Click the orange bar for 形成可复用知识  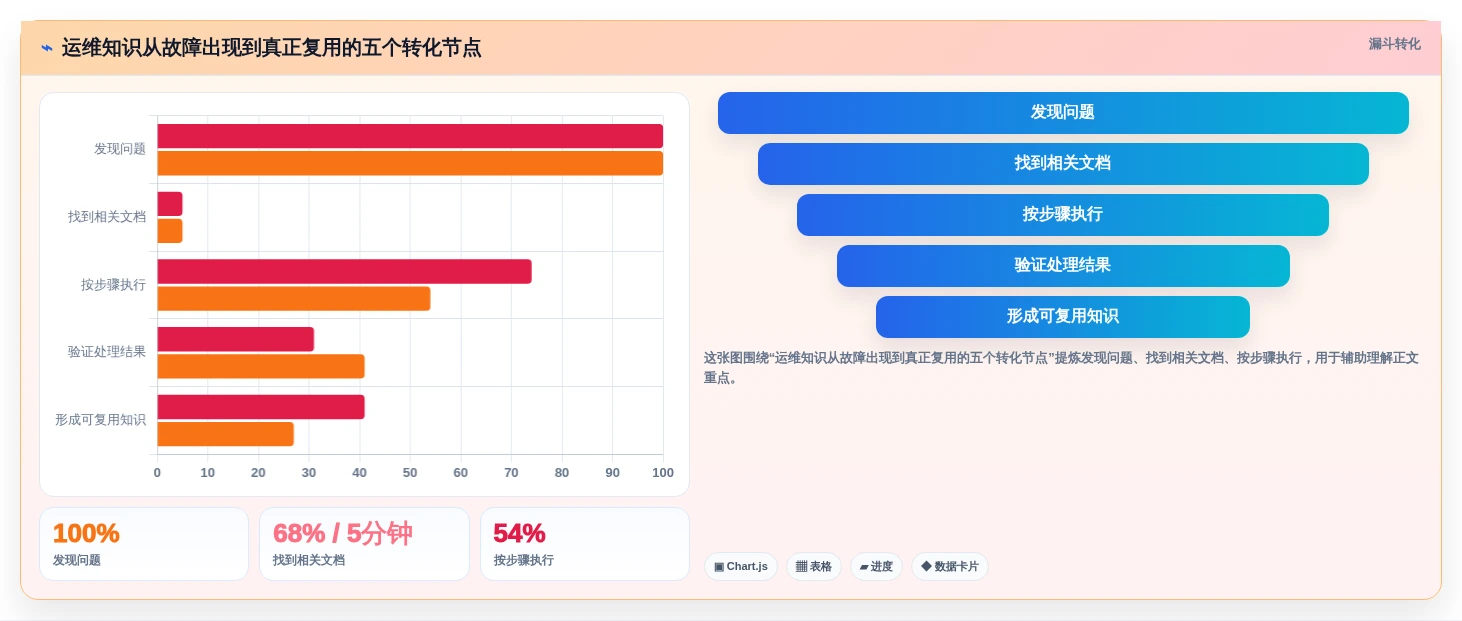(225, 434)
